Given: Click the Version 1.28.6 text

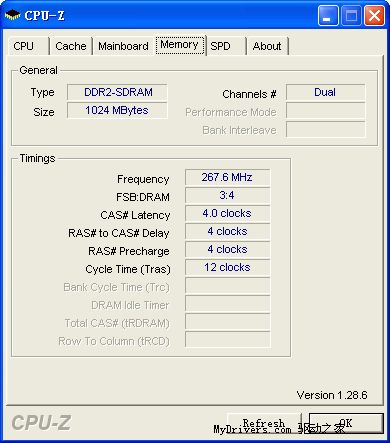Looking at the screenshot, I should [x=332, y=395].
